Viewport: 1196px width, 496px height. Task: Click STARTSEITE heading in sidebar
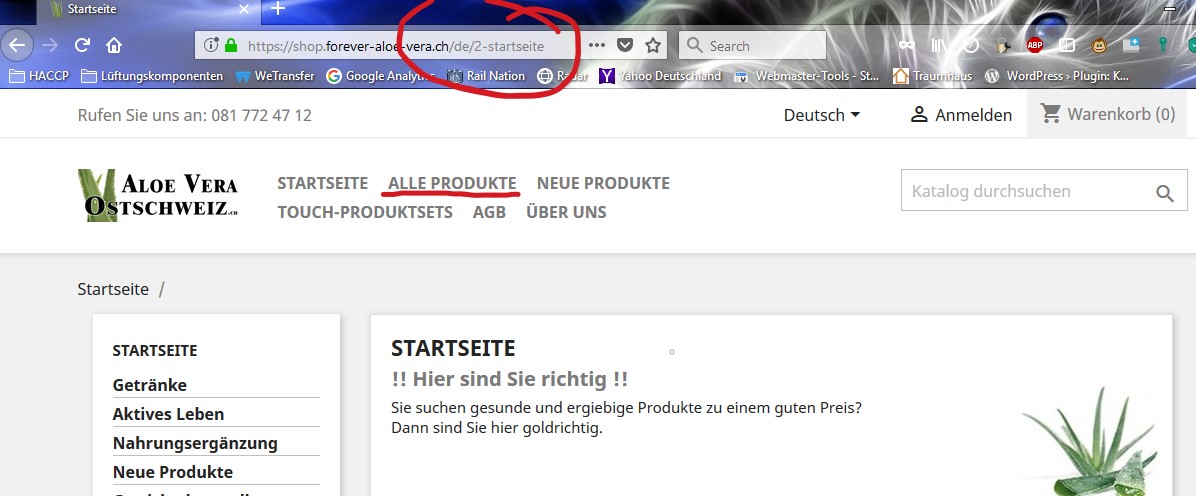pyautogui.click(x=155, y=351)
